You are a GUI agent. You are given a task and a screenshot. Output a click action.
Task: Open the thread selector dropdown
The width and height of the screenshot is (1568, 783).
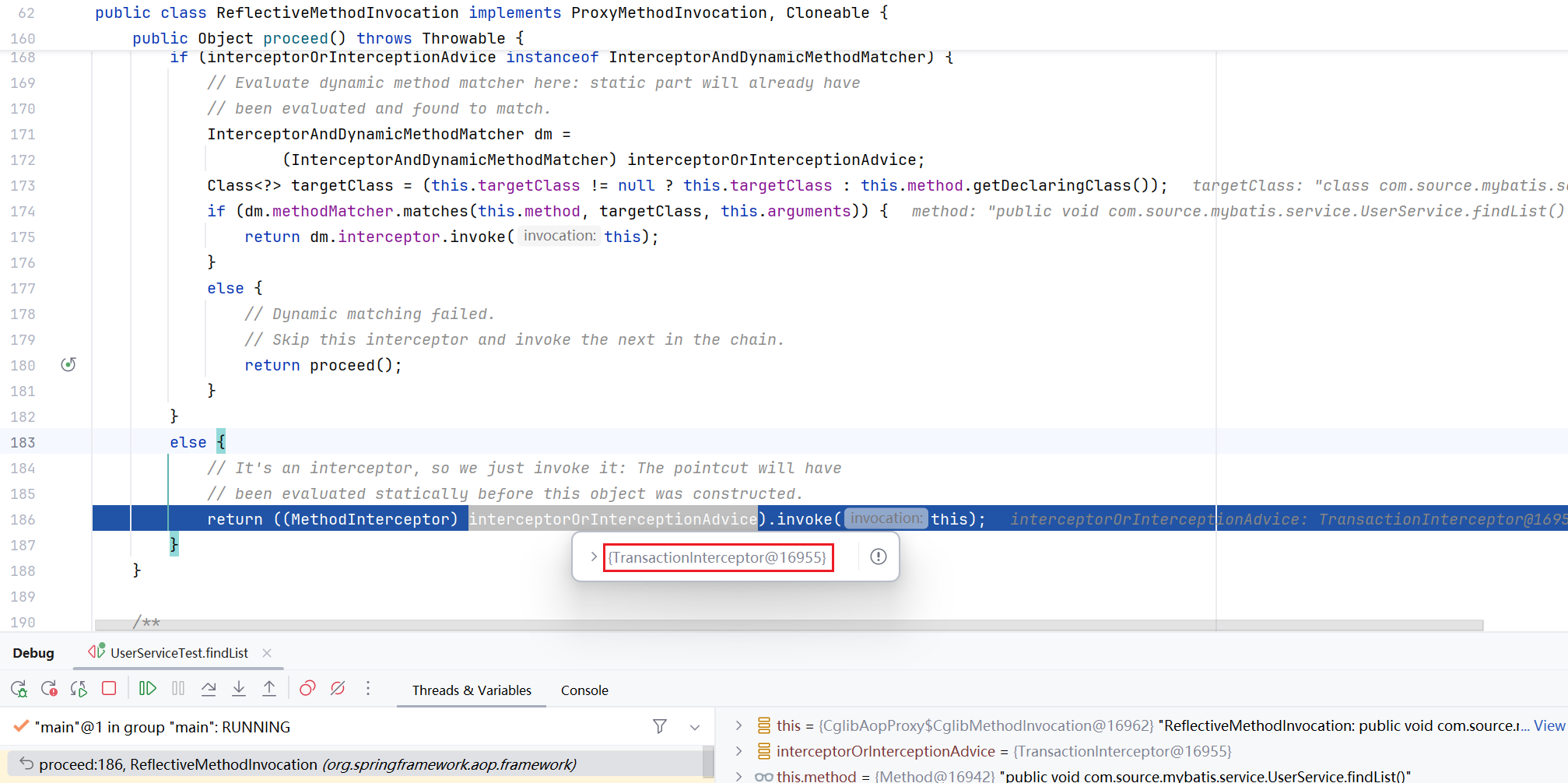pos(695,727)
